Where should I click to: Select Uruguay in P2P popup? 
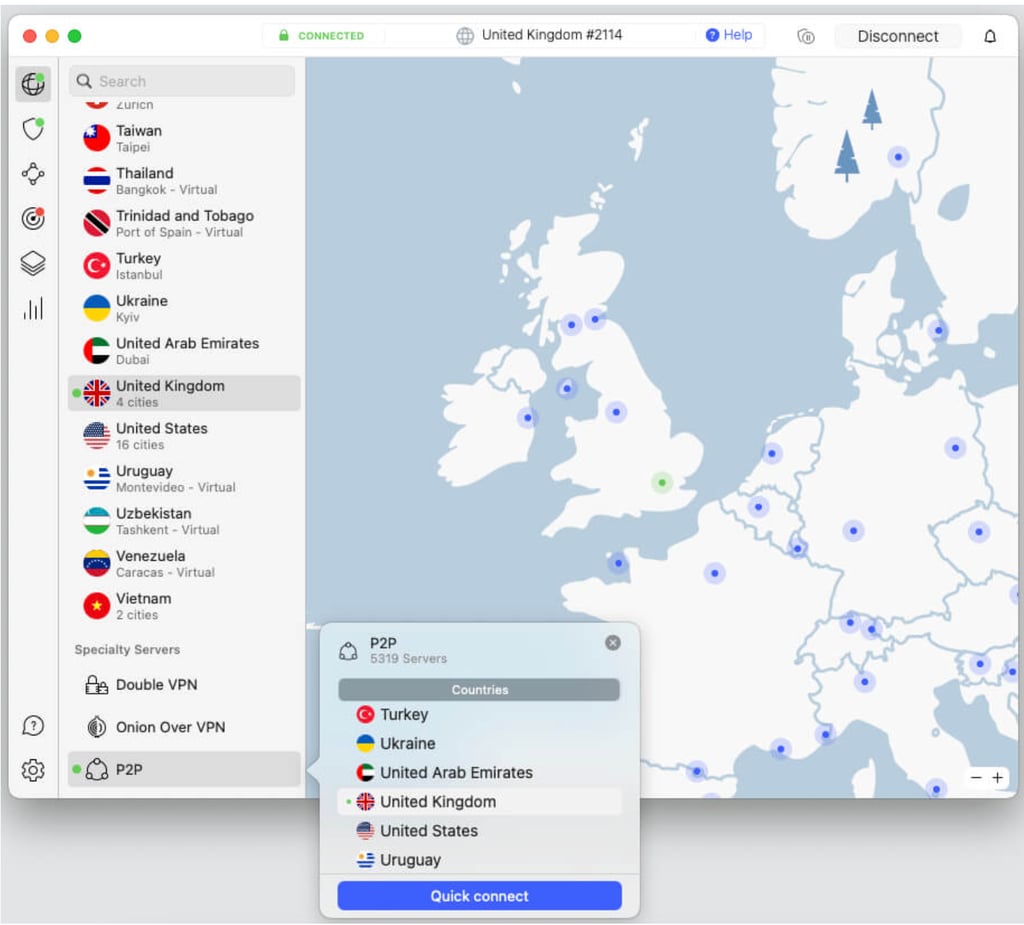[479, 860]
